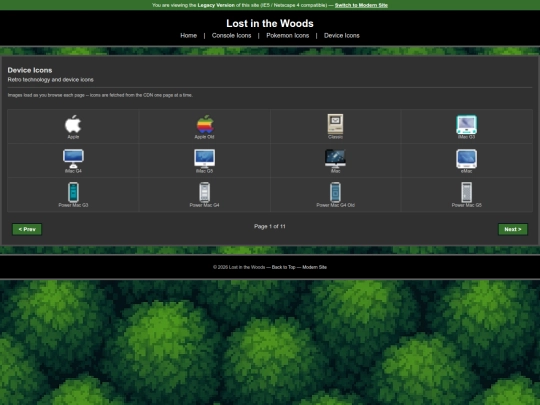Click the Lost in the Woods title
Viewport: 540px width, 405px height.
click(270, 23)
